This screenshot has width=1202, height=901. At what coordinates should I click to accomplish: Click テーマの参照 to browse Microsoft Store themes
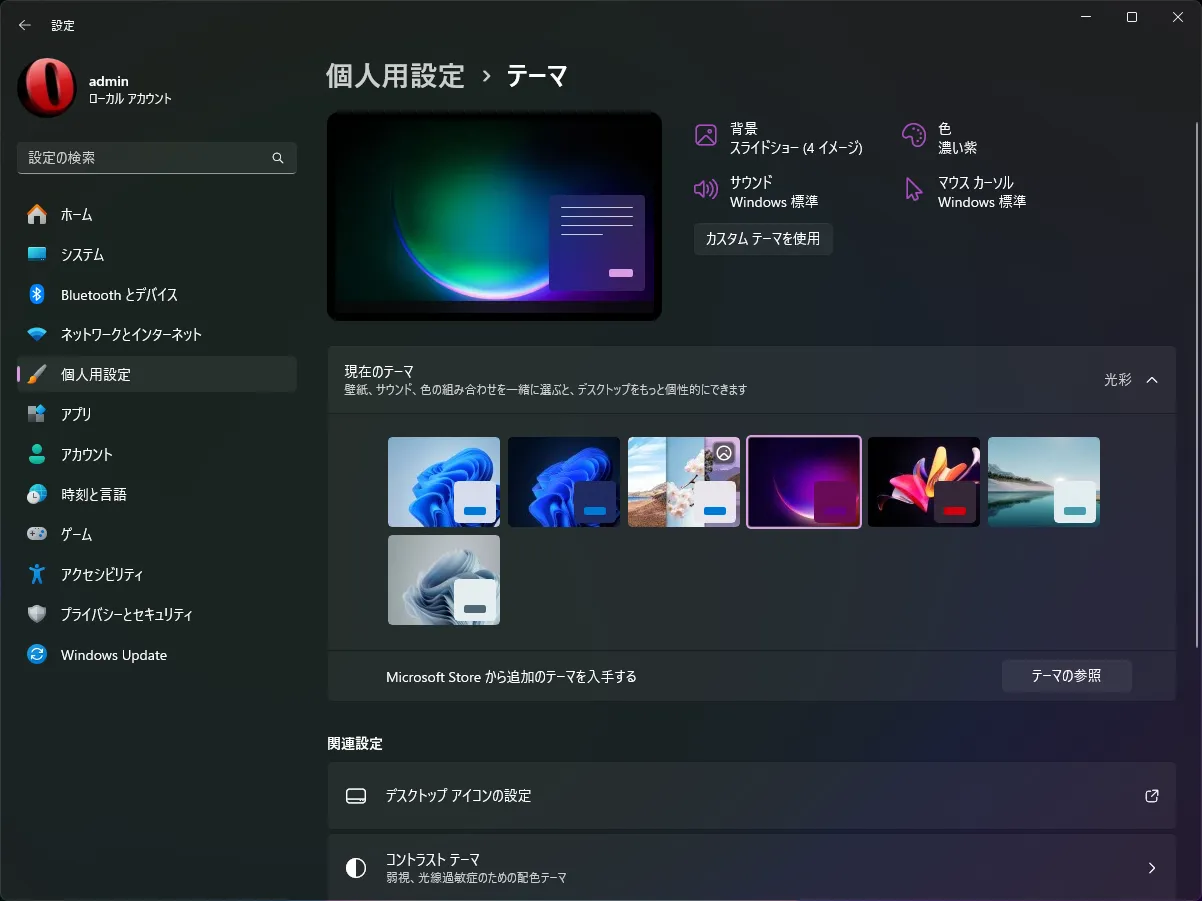1066,676
